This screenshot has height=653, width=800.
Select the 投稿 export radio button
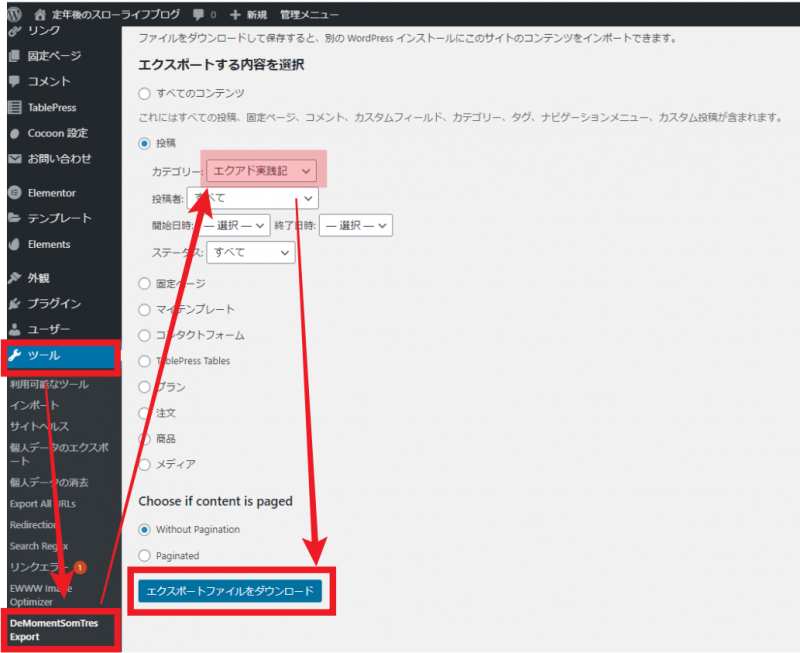click(x=143, y=143)
